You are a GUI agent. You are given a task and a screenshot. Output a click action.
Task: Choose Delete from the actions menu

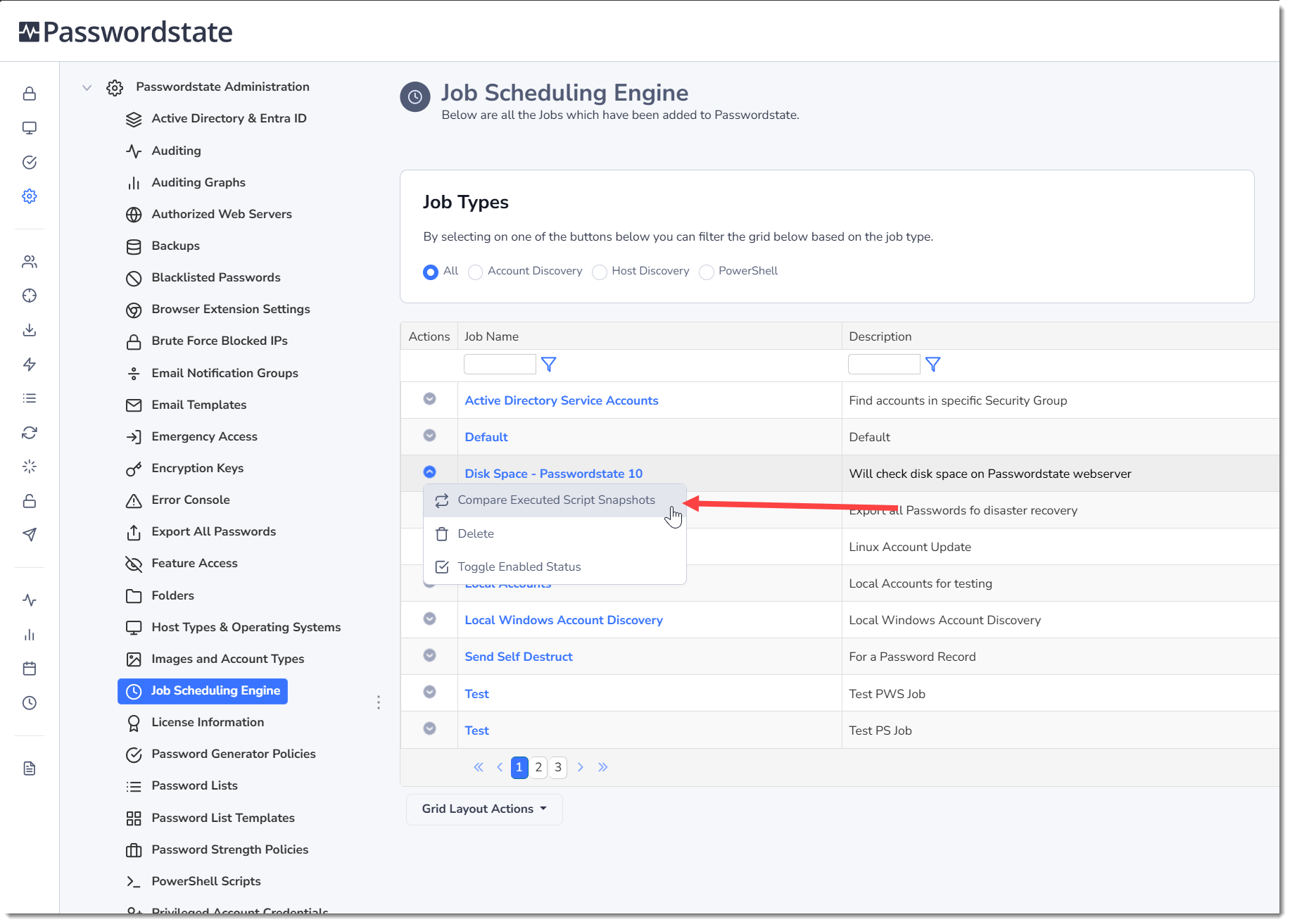pos(555,534)
